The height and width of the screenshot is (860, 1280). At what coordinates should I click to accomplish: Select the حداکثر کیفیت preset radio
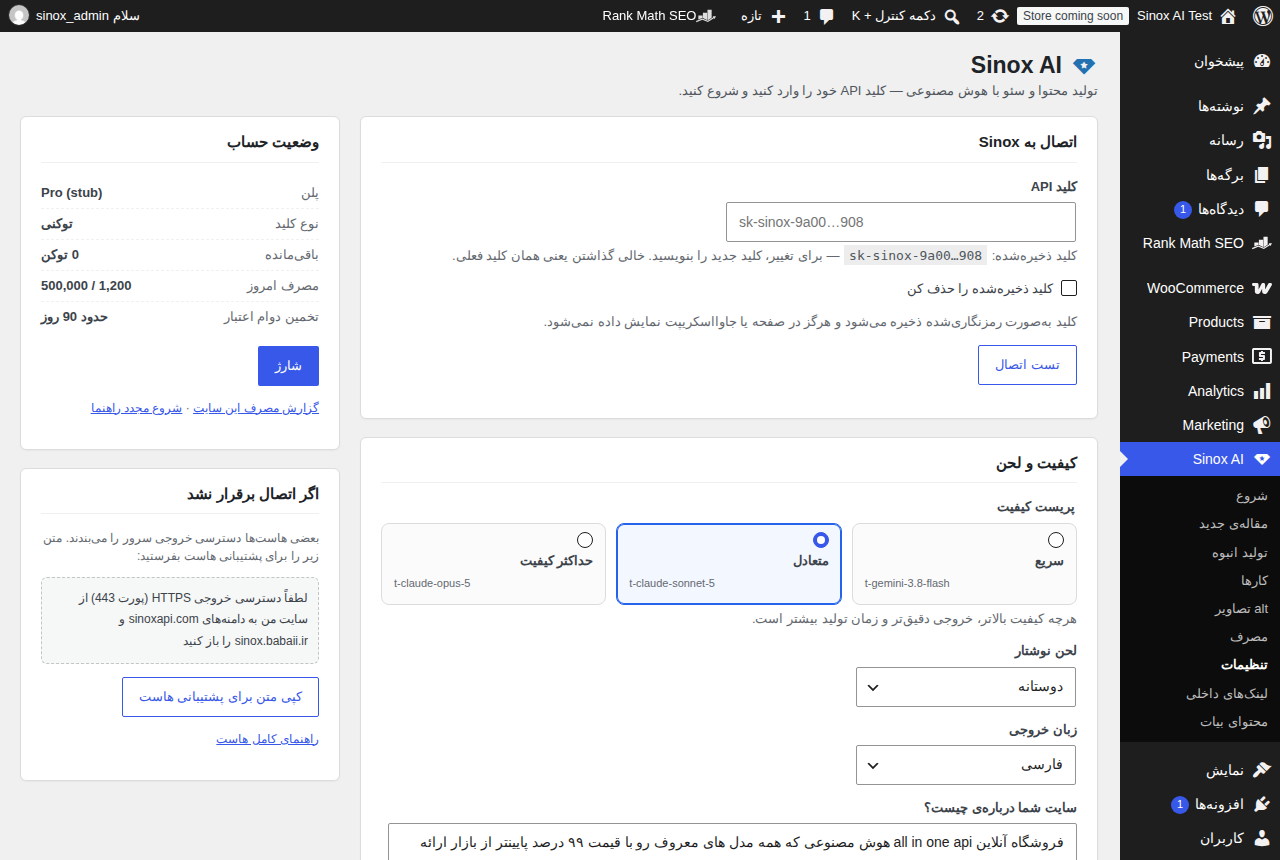coord(585,540)
